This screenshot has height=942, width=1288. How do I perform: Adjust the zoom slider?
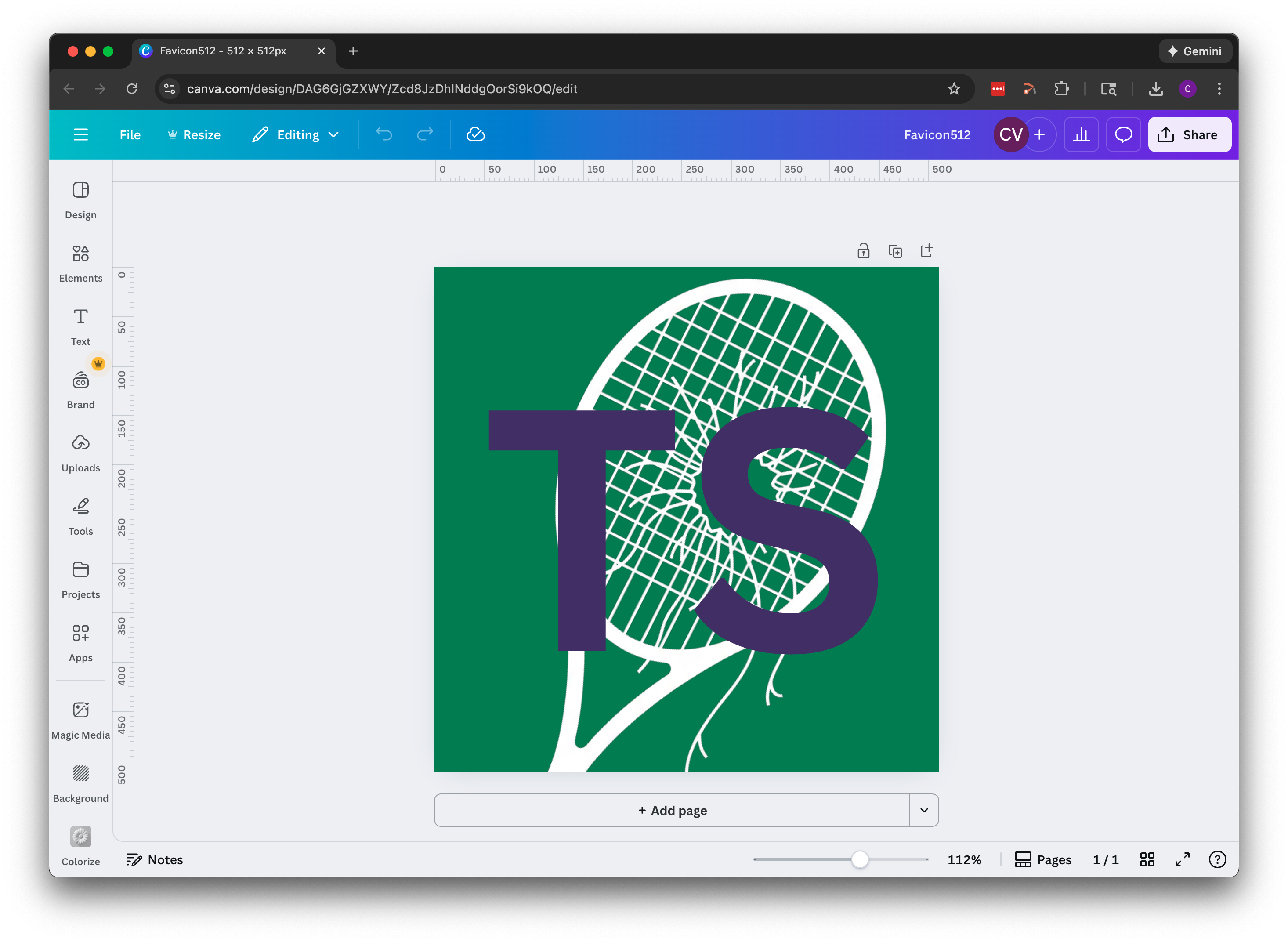pos(860,859)
